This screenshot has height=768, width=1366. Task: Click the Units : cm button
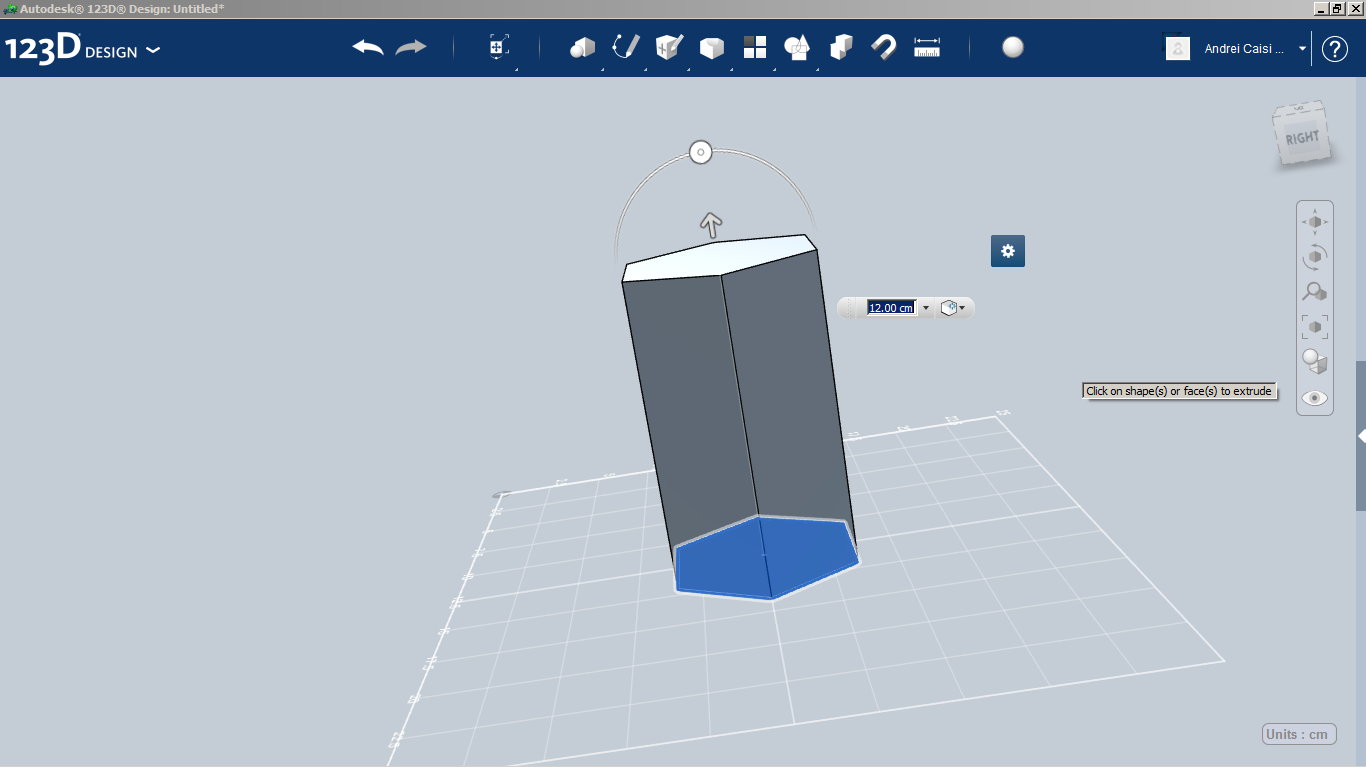1299,734
